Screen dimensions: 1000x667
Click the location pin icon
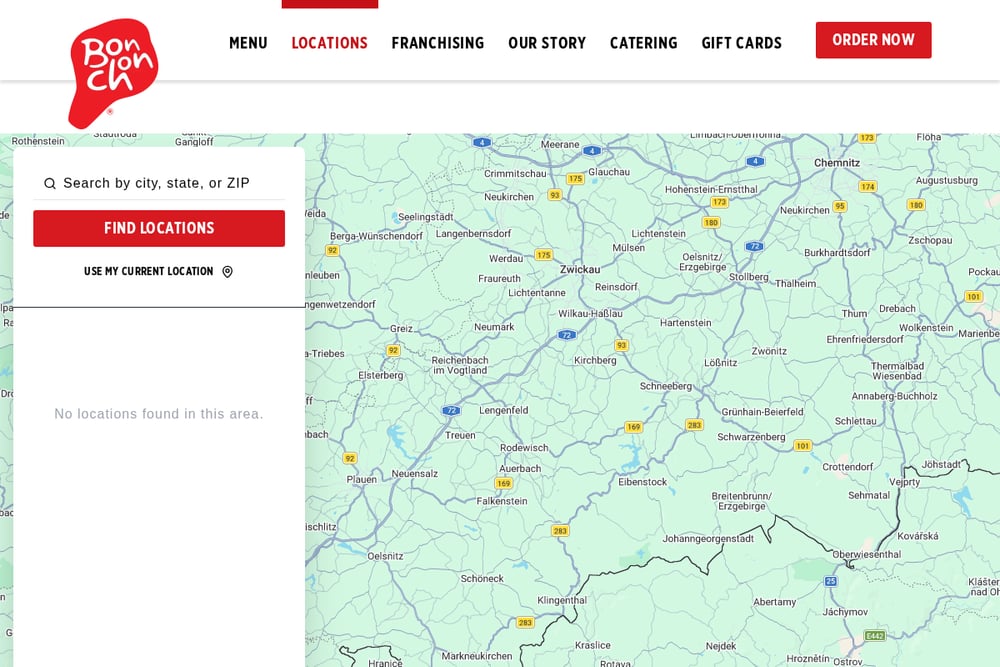pyautogui.click(x=227, y=272)
